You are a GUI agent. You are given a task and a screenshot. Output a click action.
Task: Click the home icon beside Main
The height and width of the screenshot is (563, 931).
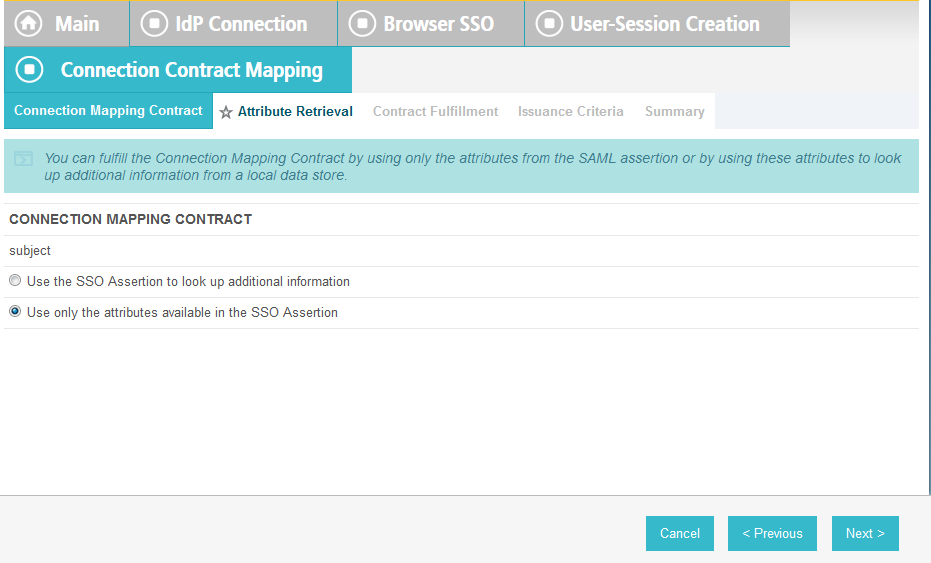tap(28, 24)
